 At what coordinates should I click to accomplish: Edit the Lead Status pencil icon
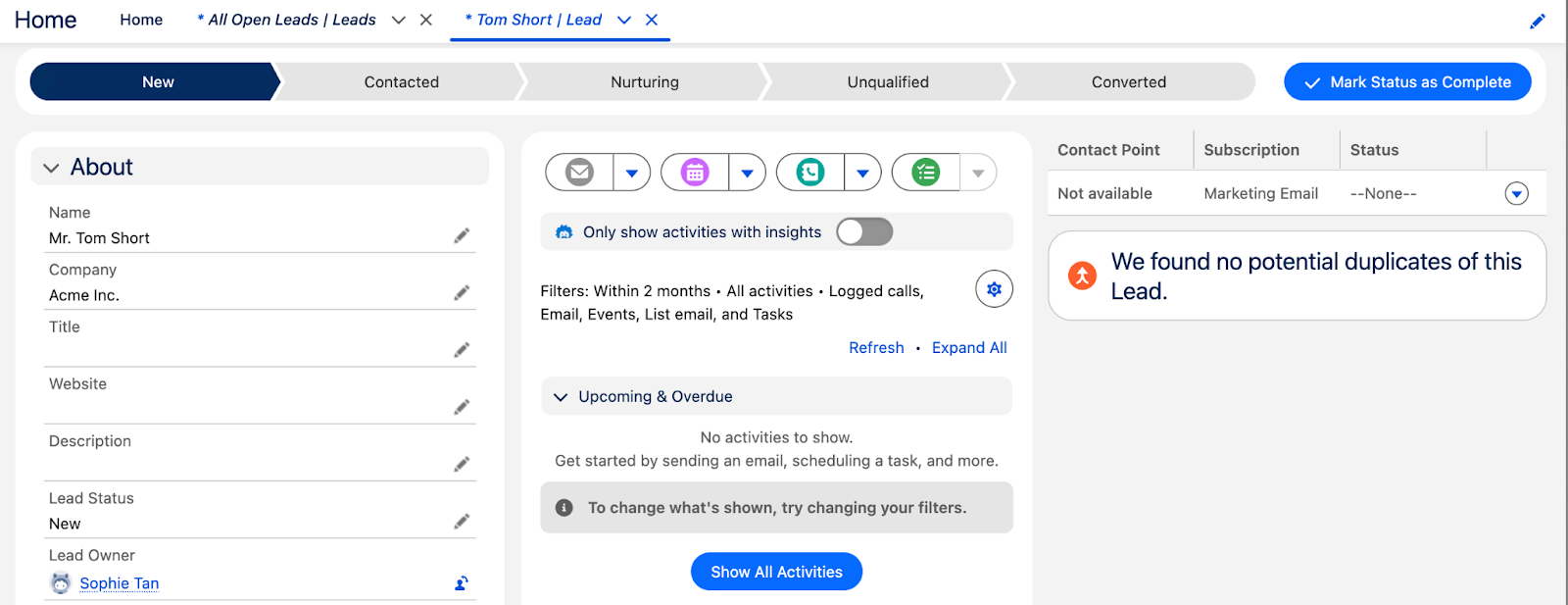462,521
